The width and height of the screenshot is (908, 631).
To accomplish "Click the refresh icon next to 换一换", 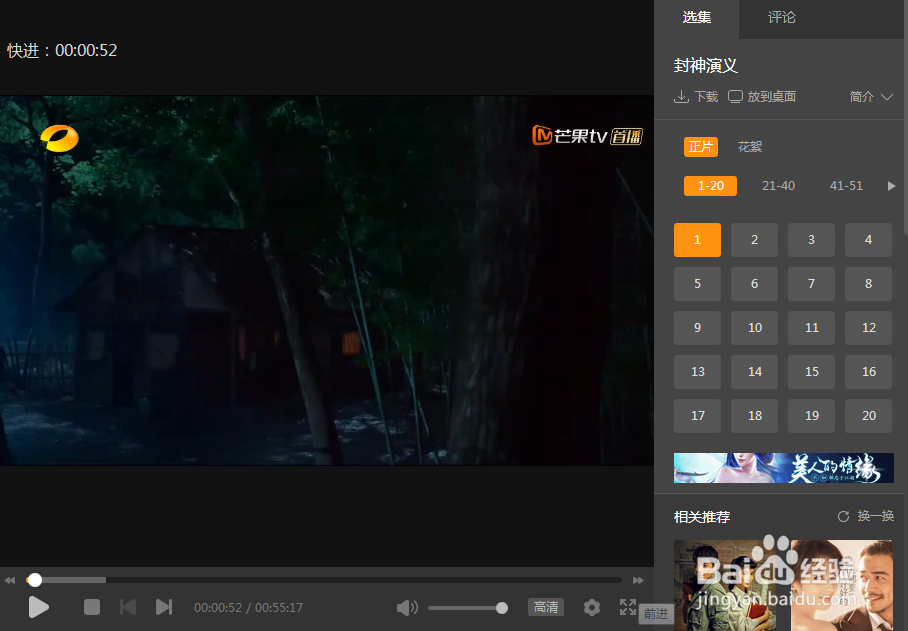I will pyautogui.click(x=843, y=516).
